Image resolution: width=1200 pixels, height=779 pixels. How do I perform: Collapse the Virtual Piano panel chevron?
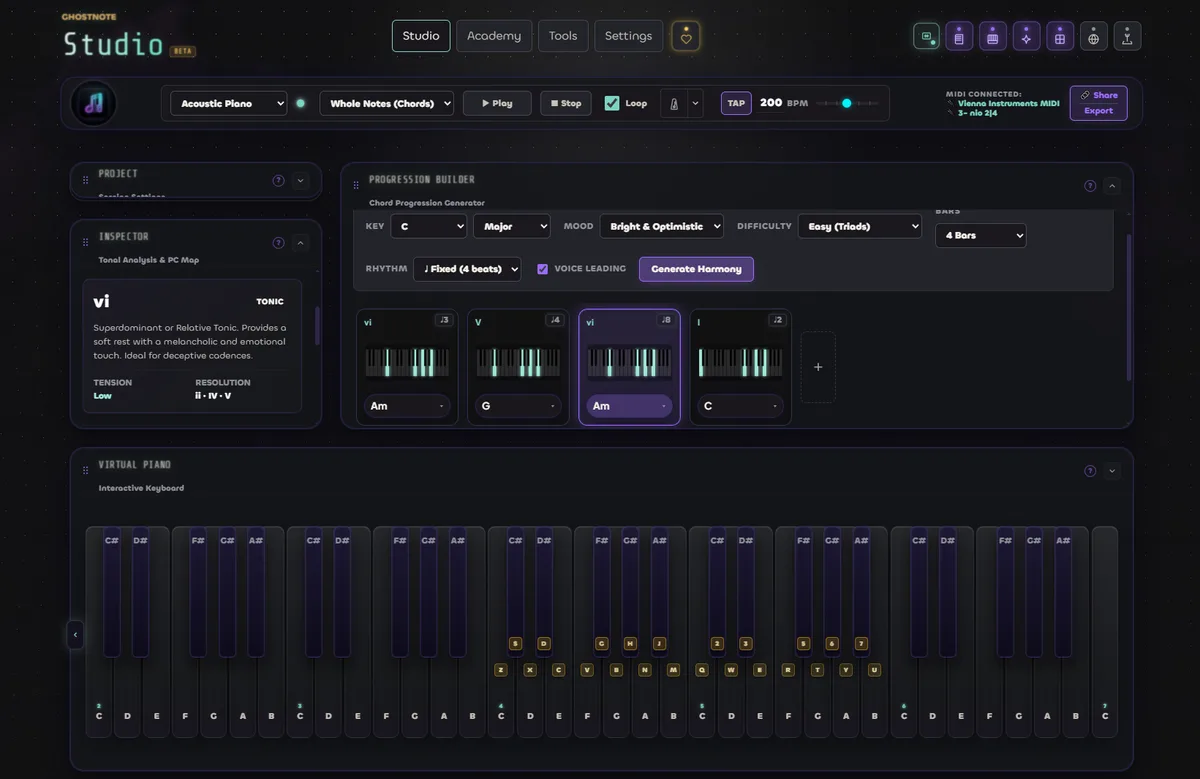click(x=1112, y=471)
